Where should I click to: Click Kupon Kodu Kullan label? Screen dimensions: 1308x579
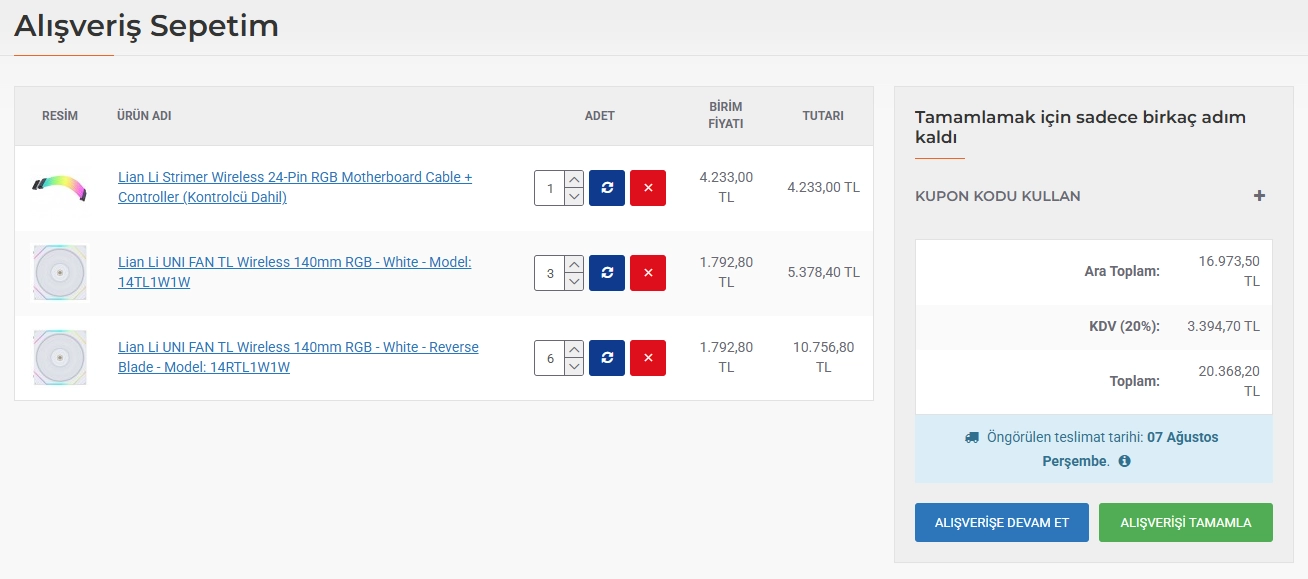click(x=998, y=196)
